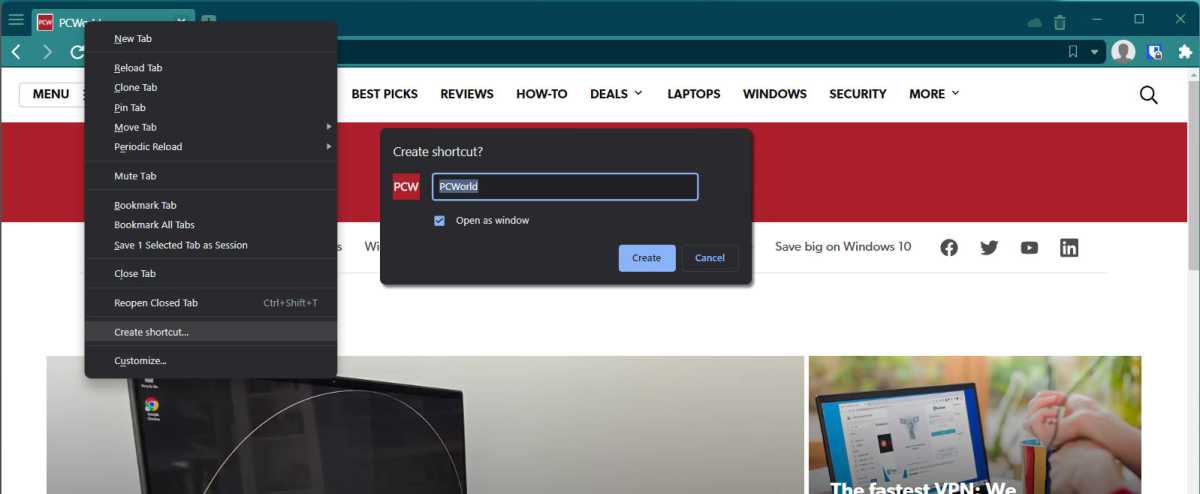Reload the page using the refresh icon
This screenshot has height=494, width=1200.
[x=77, y=52]
